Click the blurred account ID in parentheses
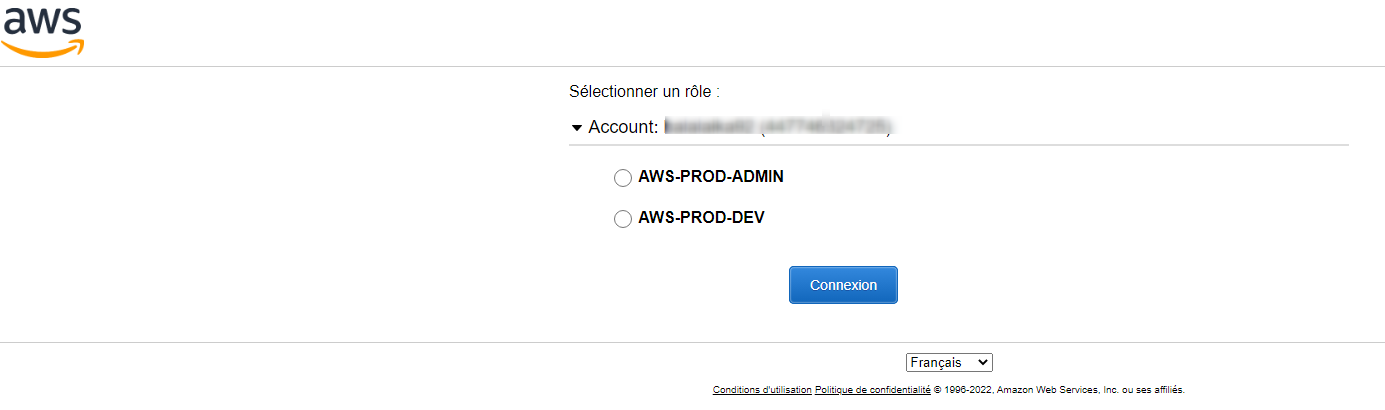Viewport: 1385px width, 410px height. (826, 127)
